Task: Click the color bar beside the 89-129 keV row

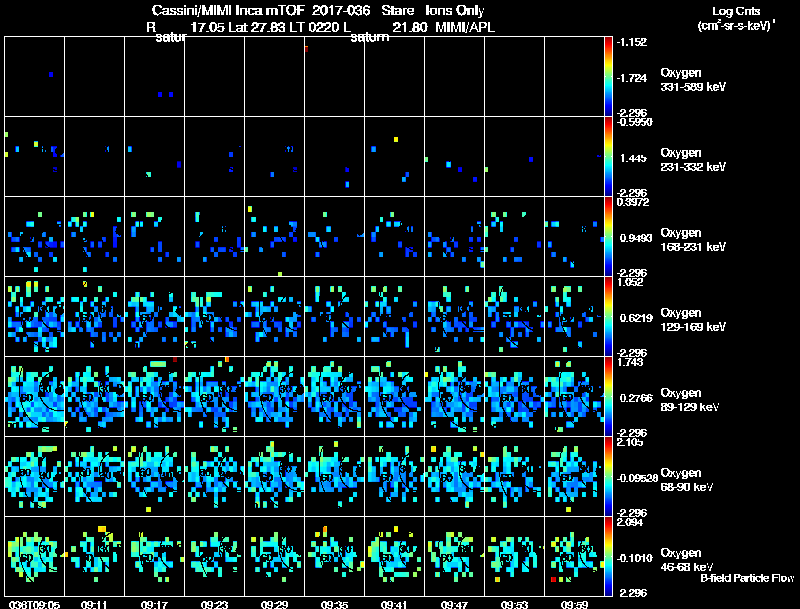Action: [608, 396]
